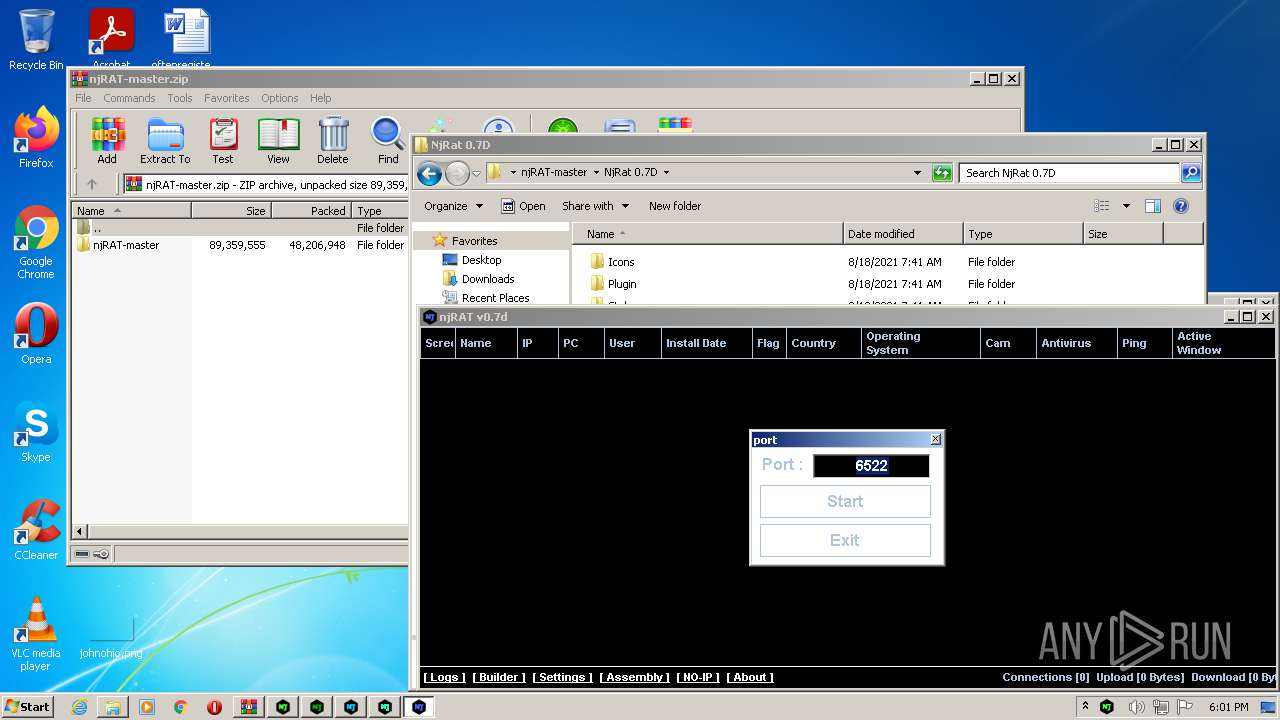Expand address bar history dropdown
The width and height of the screenshot is (1280, 720).
pos(917,173)
